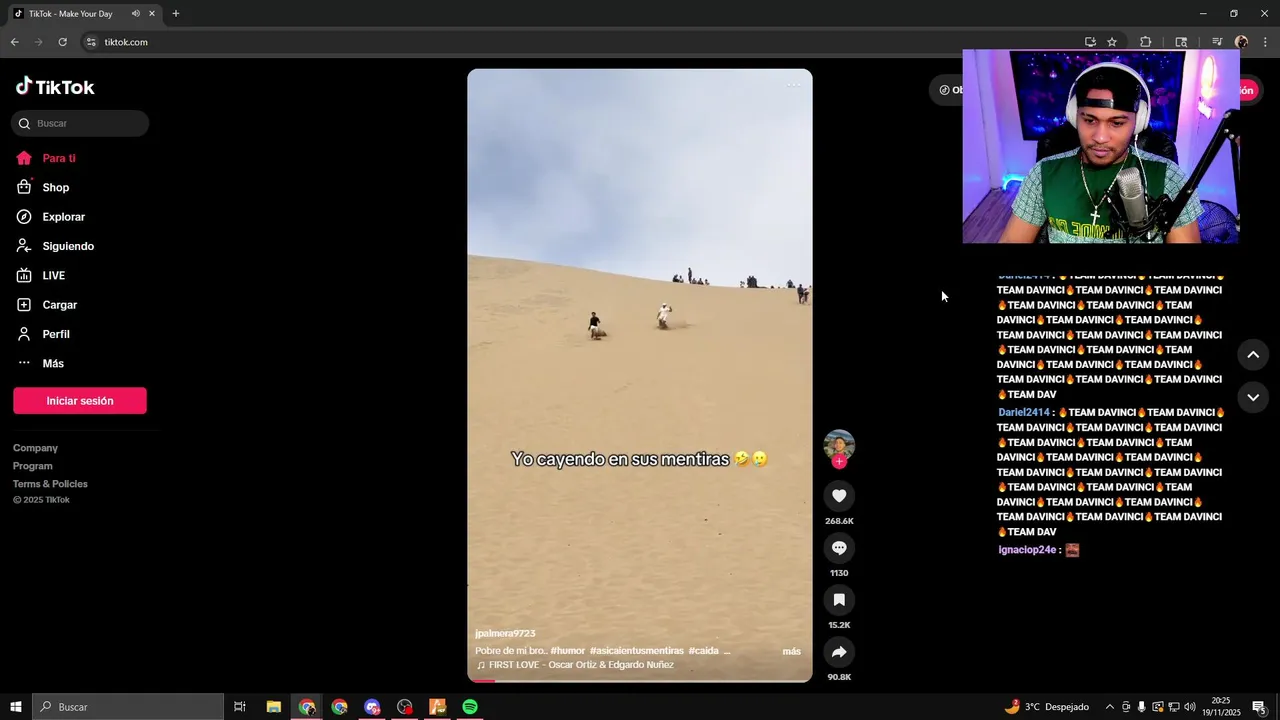Click the taskbar microphone icon
The image size is (1280, 720).
(1141, 707)
